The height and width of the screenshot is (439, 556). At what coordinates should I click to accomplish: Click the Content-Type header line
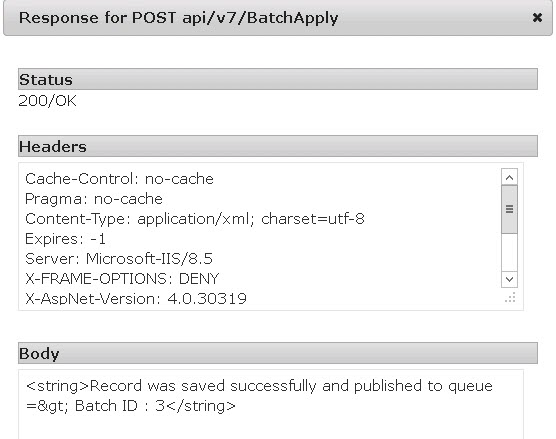tap(195, 219)
